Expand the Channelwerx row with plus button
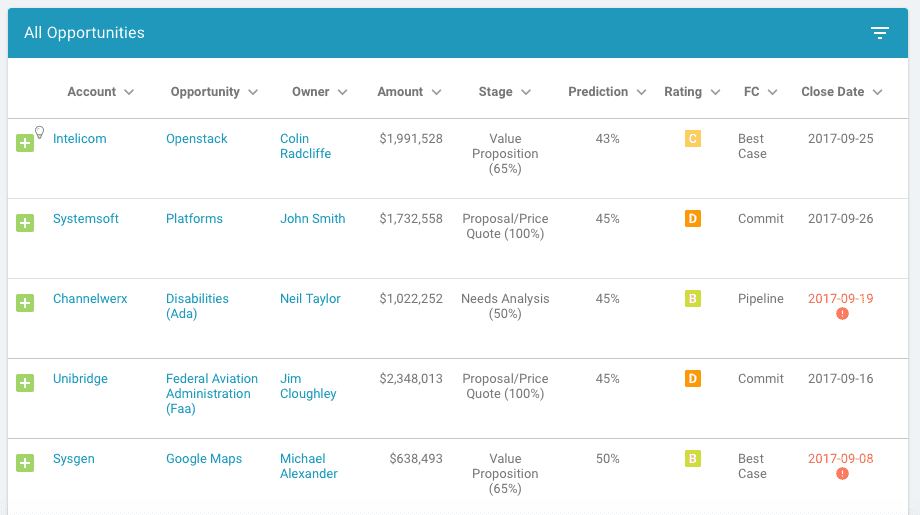 [x=25, y=302]
